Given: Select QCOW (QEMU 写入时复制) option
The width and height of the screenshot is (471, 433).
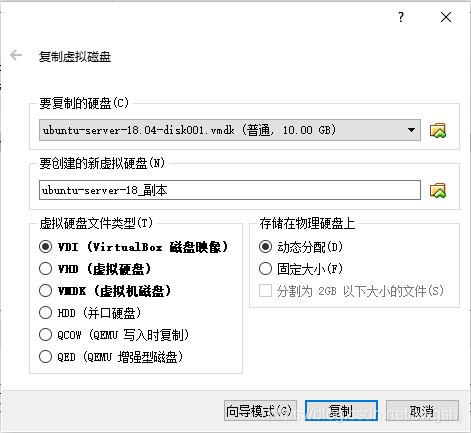Looking at the screenshot, I should pyautogui.click(x=45, y=335).
